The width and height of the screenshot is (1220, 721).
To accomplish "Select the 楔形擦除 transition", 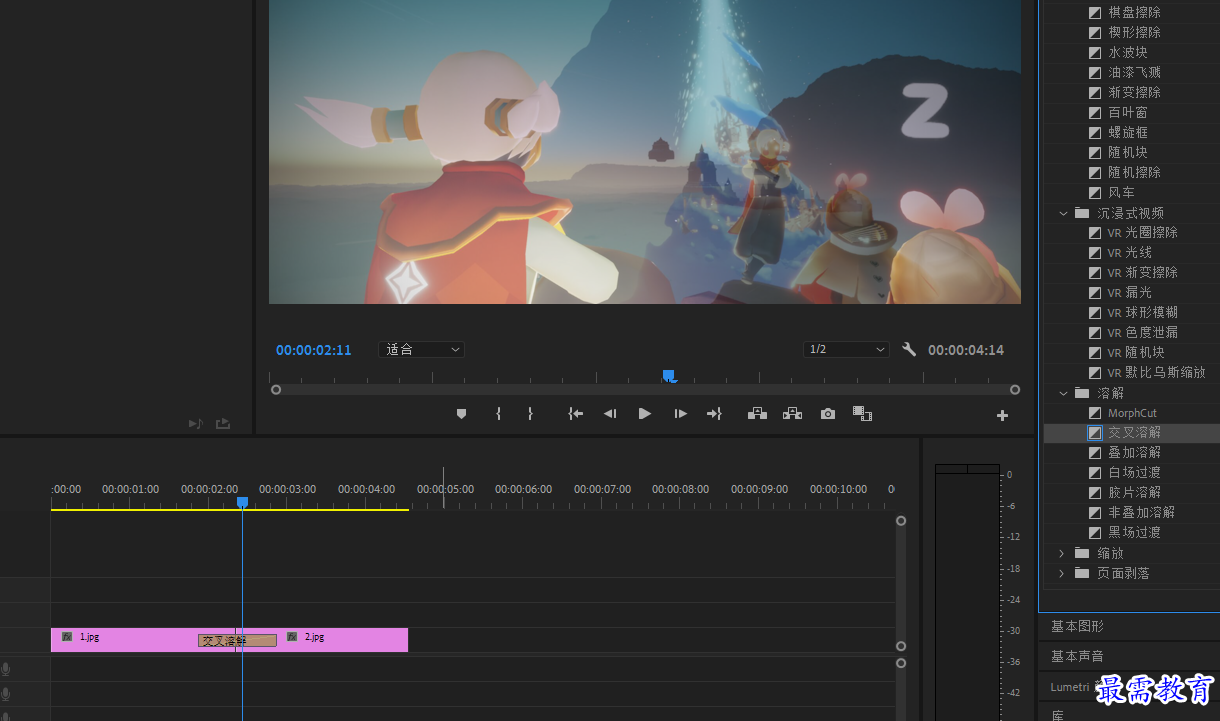I will pyautogui.click(x=1134, y=32).
